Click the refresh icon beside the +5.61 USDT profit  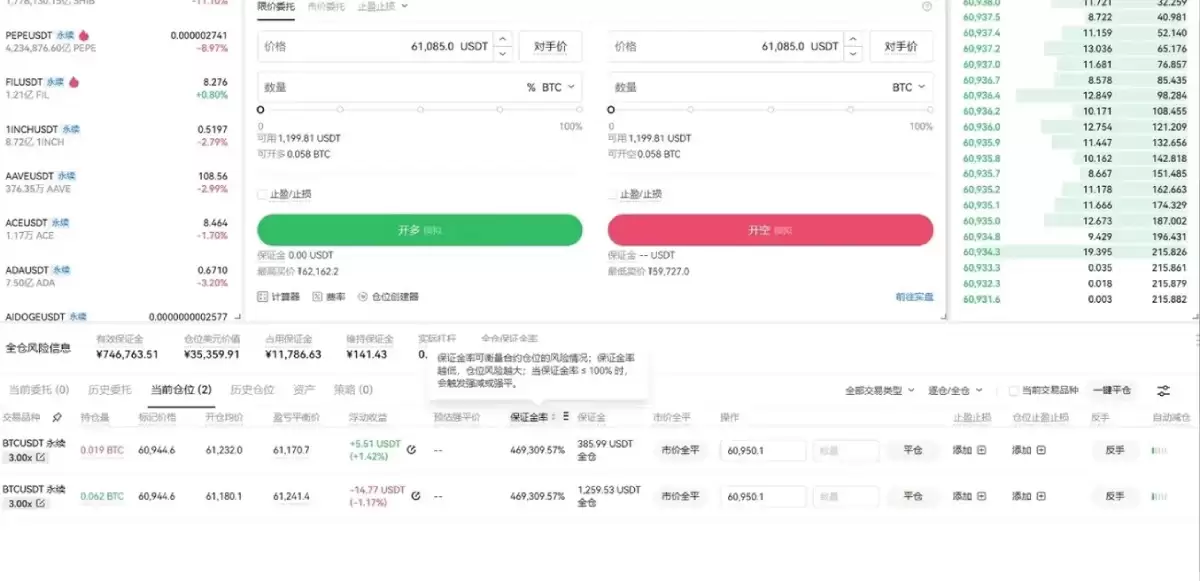coord(410,448)
